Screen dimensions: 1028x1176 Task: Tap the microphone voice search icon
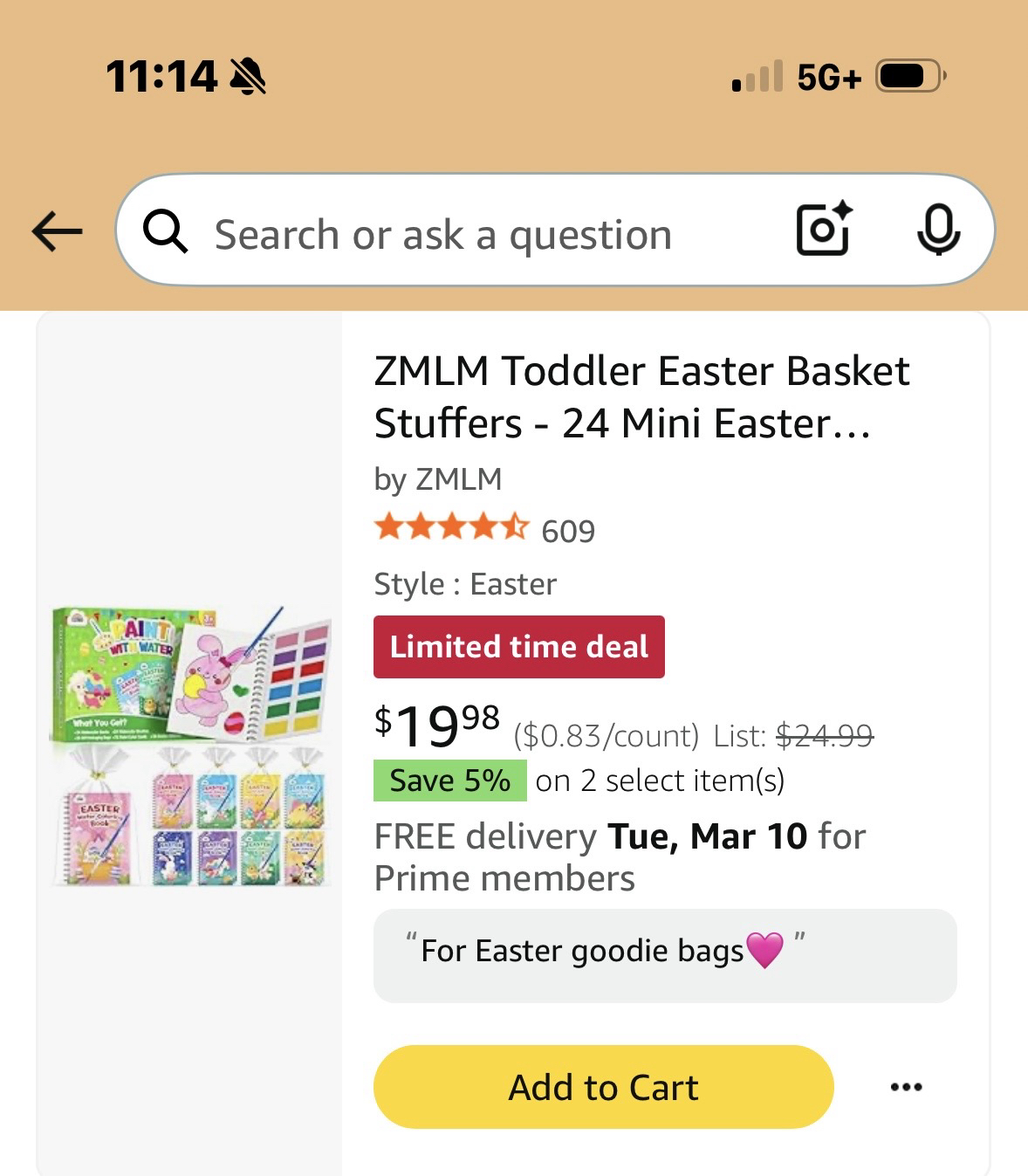[938, 230]
